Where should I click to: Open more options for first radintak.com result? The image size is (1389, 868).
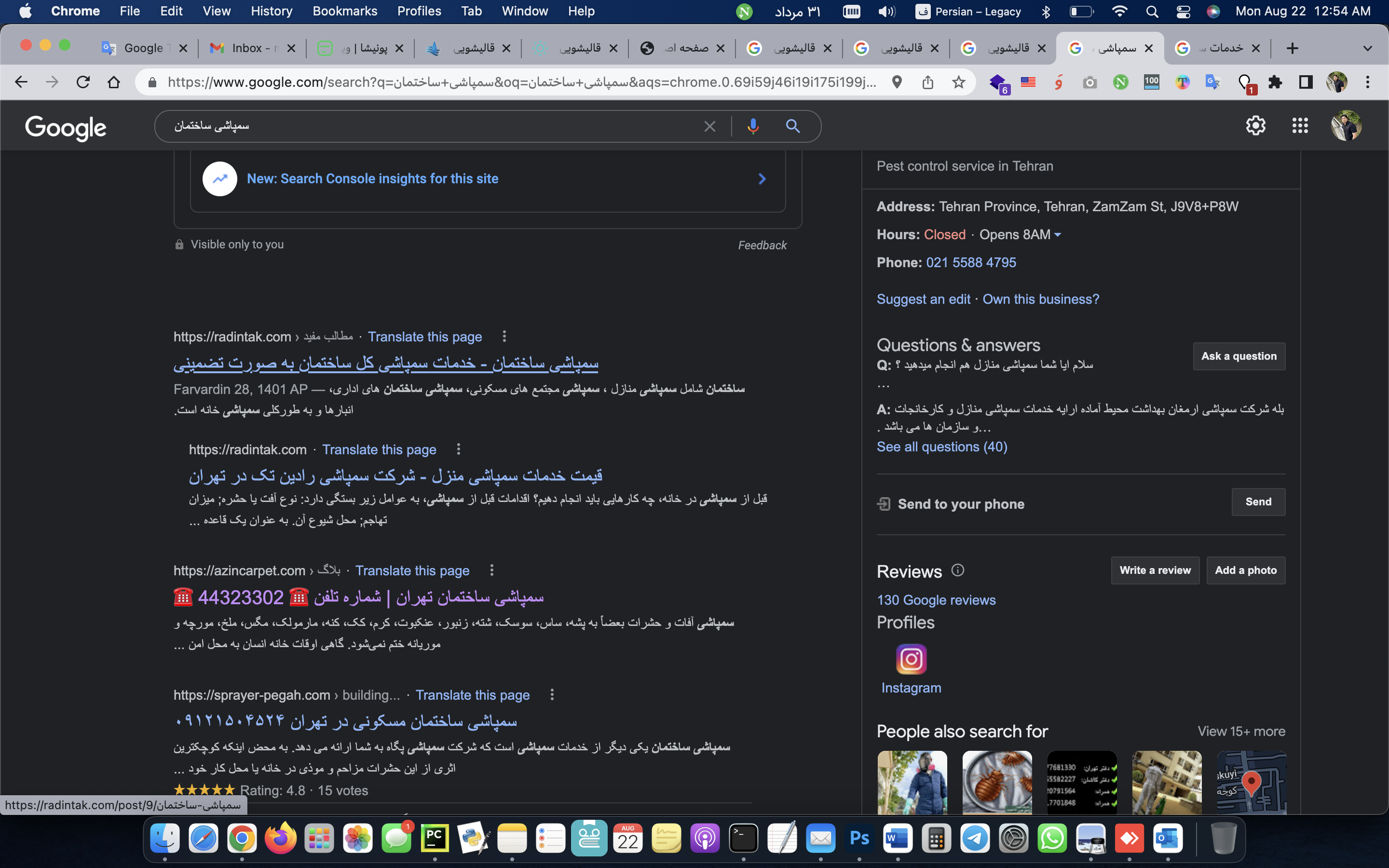coord(504,337)
